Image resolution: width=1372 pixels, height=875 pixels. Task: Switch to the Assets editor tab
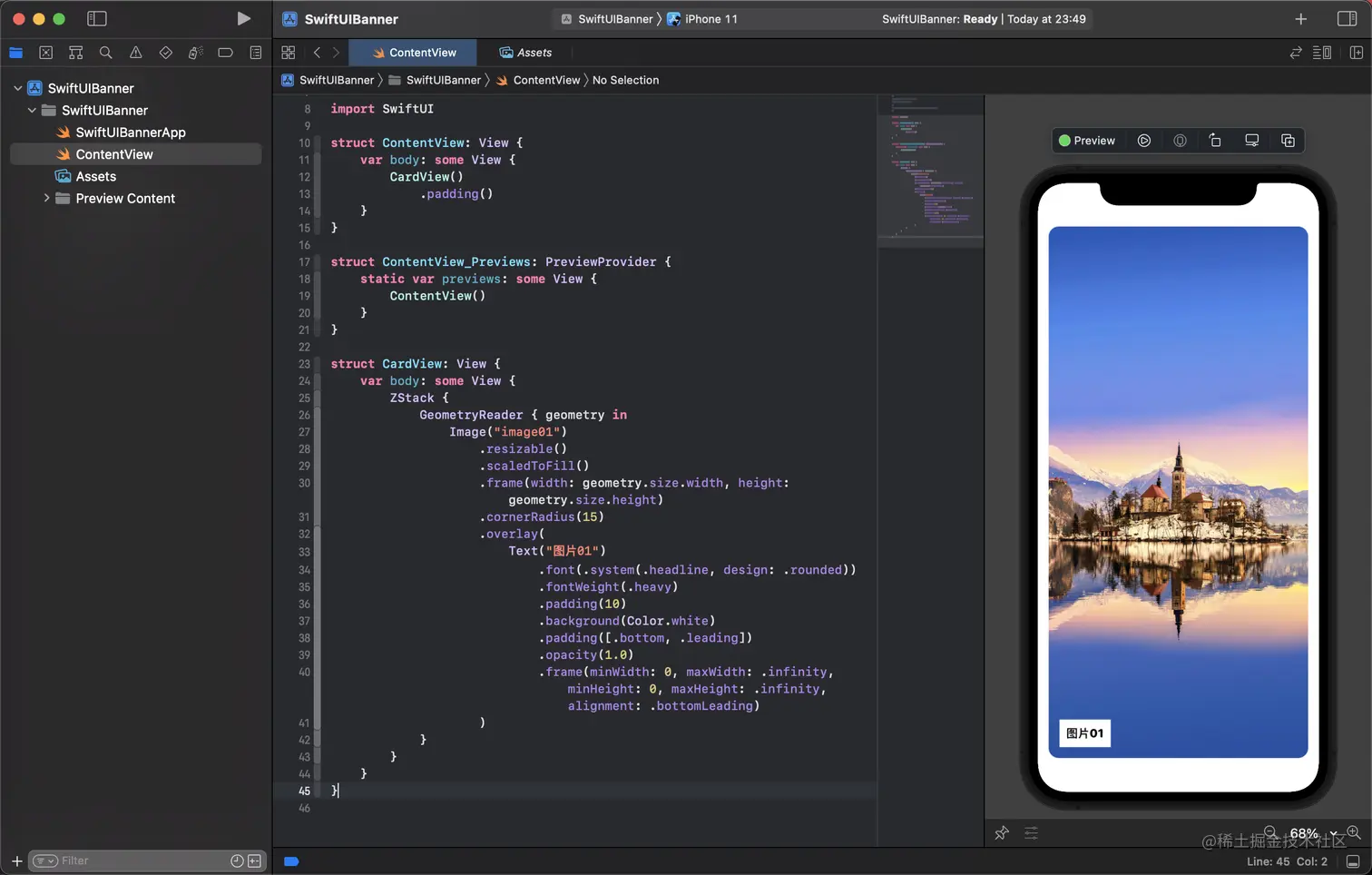tap(525, 53)
